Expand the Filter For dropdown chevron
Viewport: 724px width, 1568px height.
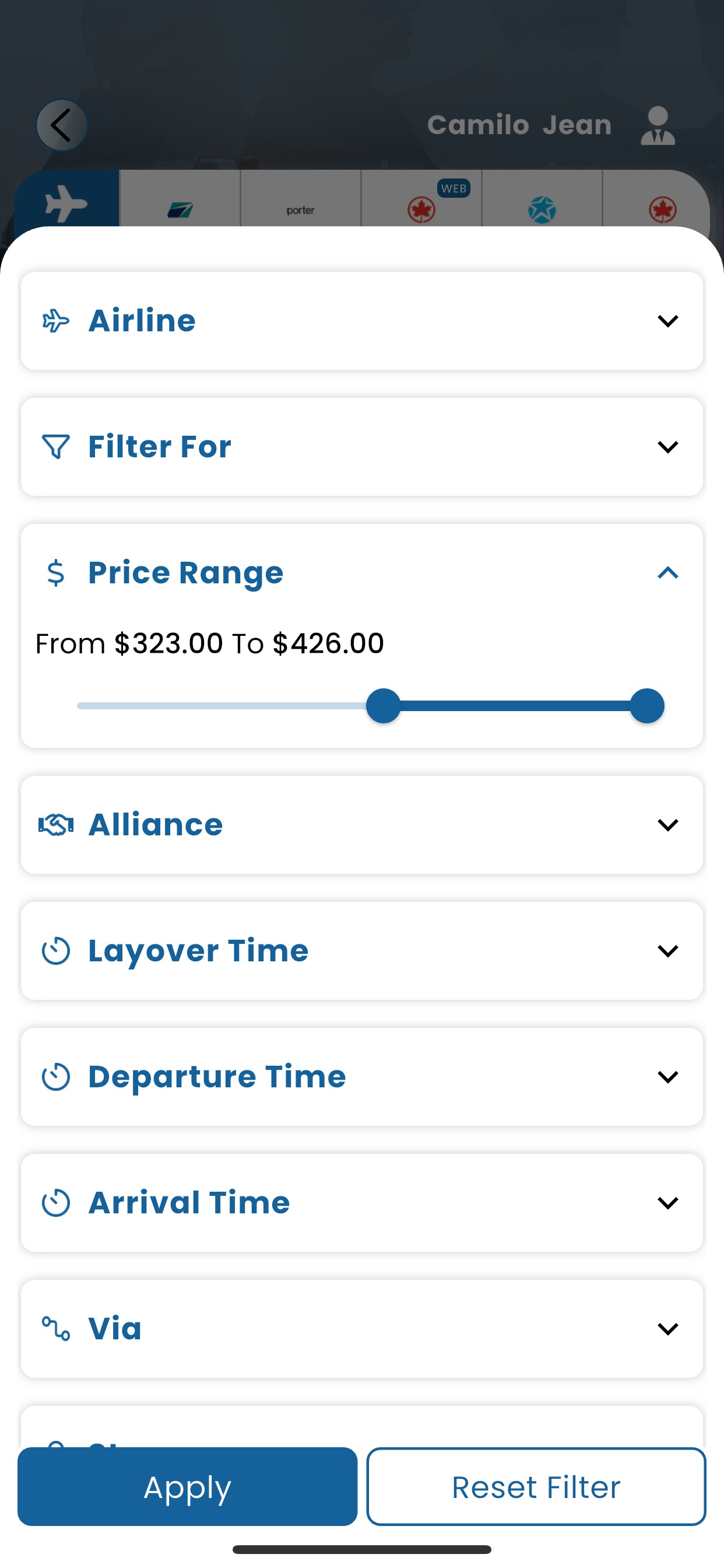pyautogui.click(x=667, y=447)
